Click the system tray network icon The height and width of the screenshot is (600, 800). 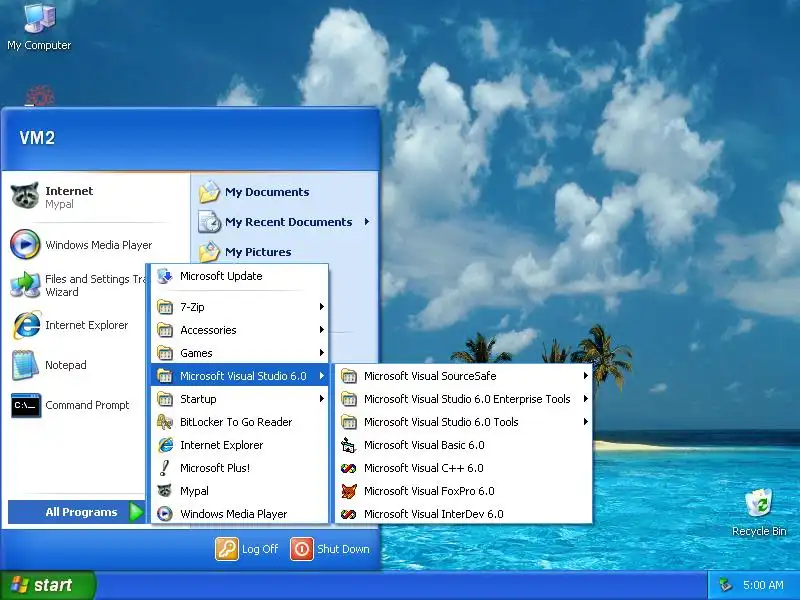pyautogui.click(x=725, y=585)
